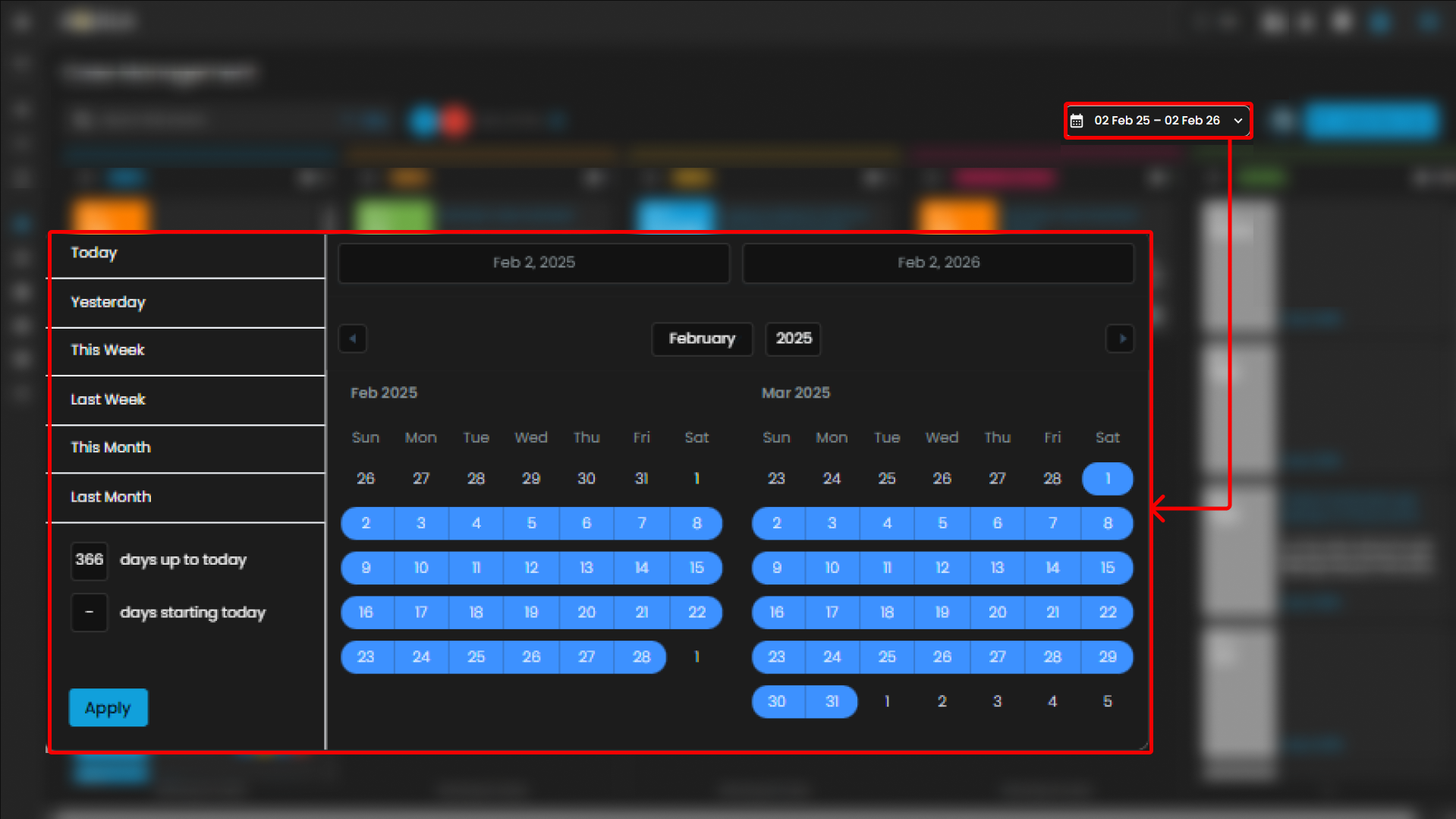Pick March 1 highlighted in Mar 2025

click(x=1107, y=479)
